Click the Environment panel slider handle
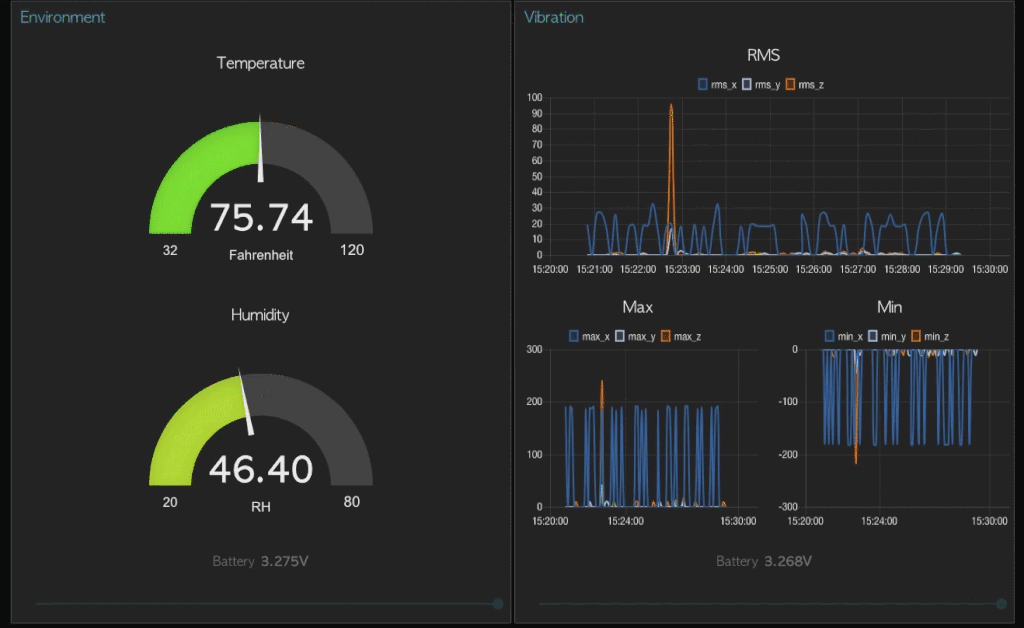 pos(498,603)
